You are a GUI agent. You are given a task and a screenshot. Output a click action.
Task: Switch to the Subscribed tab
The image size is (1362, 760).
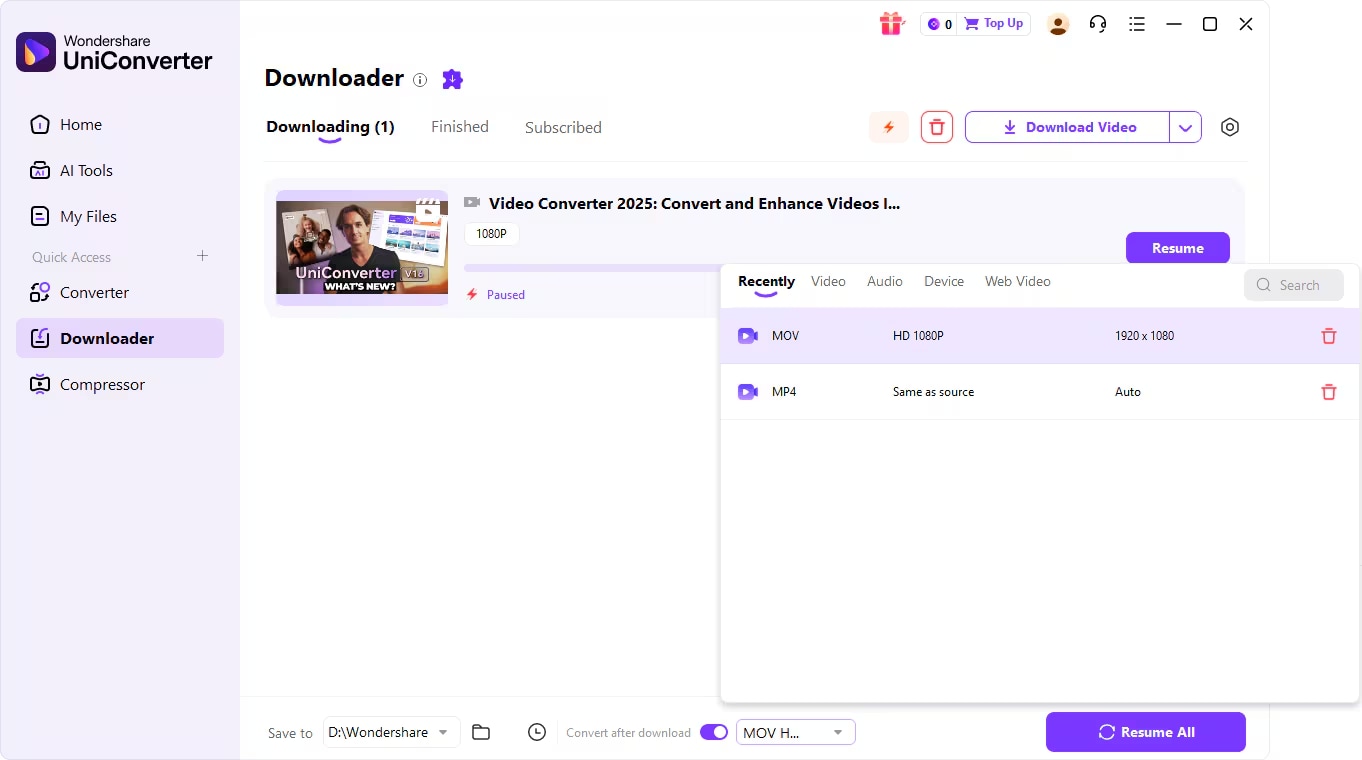[563, 127]
